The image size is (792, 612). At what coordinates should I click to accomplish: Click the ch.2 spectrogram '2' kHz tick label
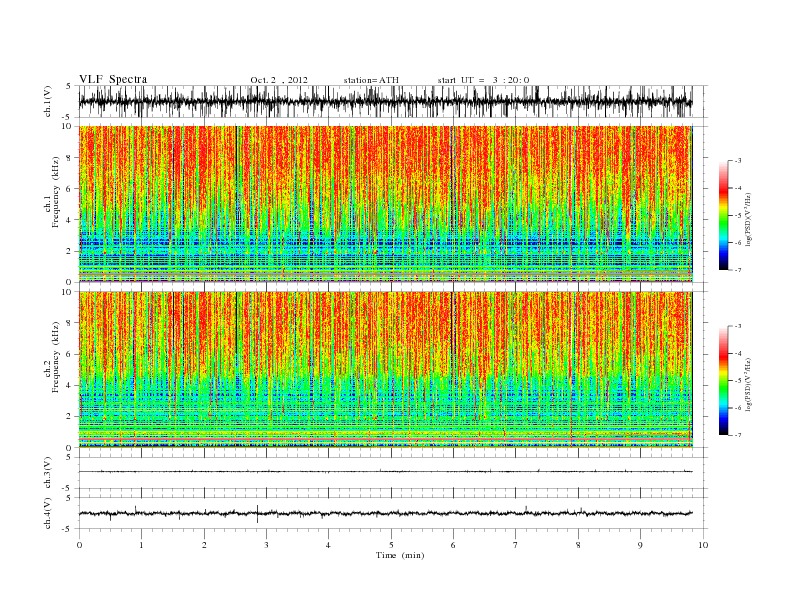click(69, 417)
